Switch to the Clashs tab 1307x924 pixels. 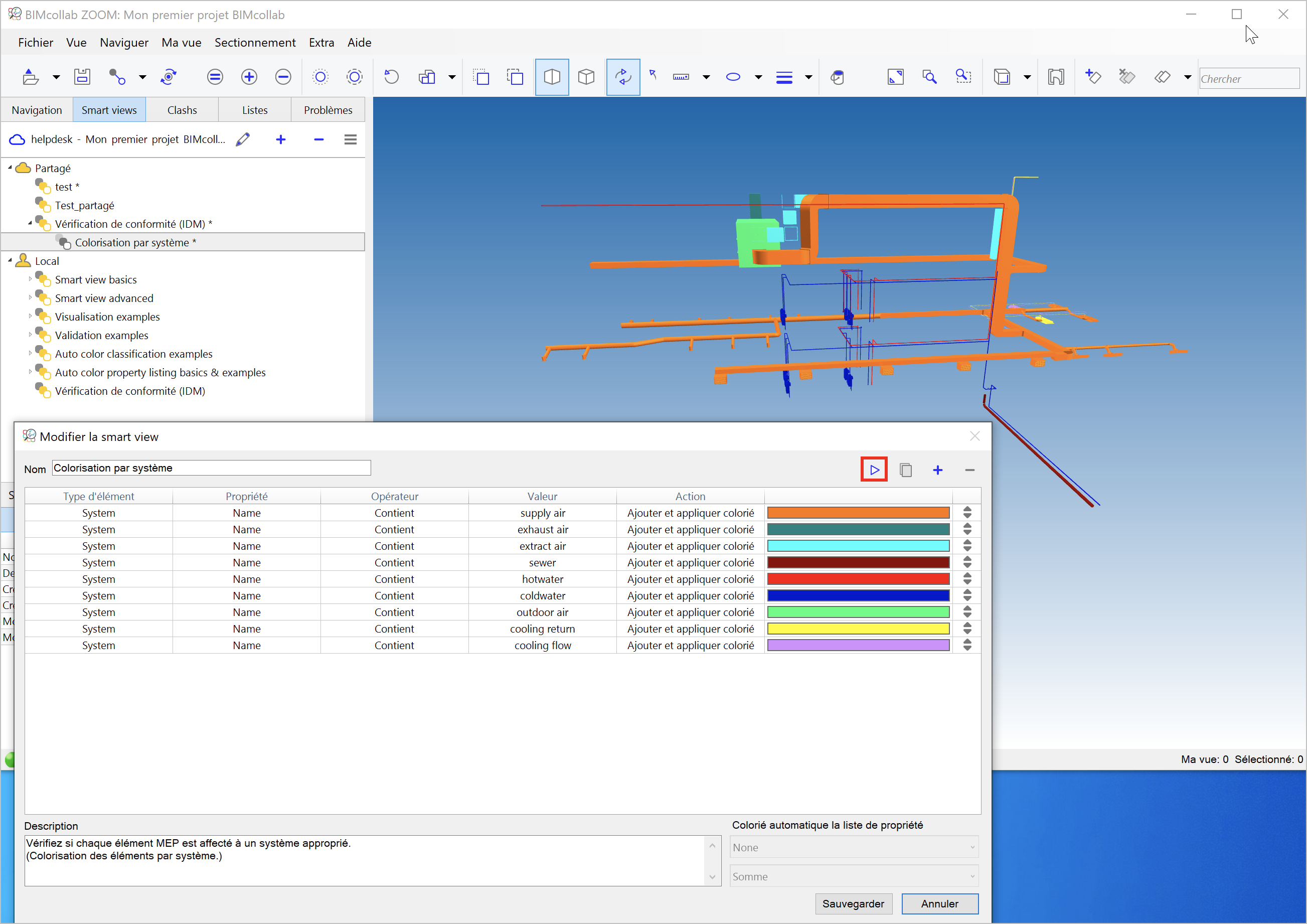click(182, 110)
